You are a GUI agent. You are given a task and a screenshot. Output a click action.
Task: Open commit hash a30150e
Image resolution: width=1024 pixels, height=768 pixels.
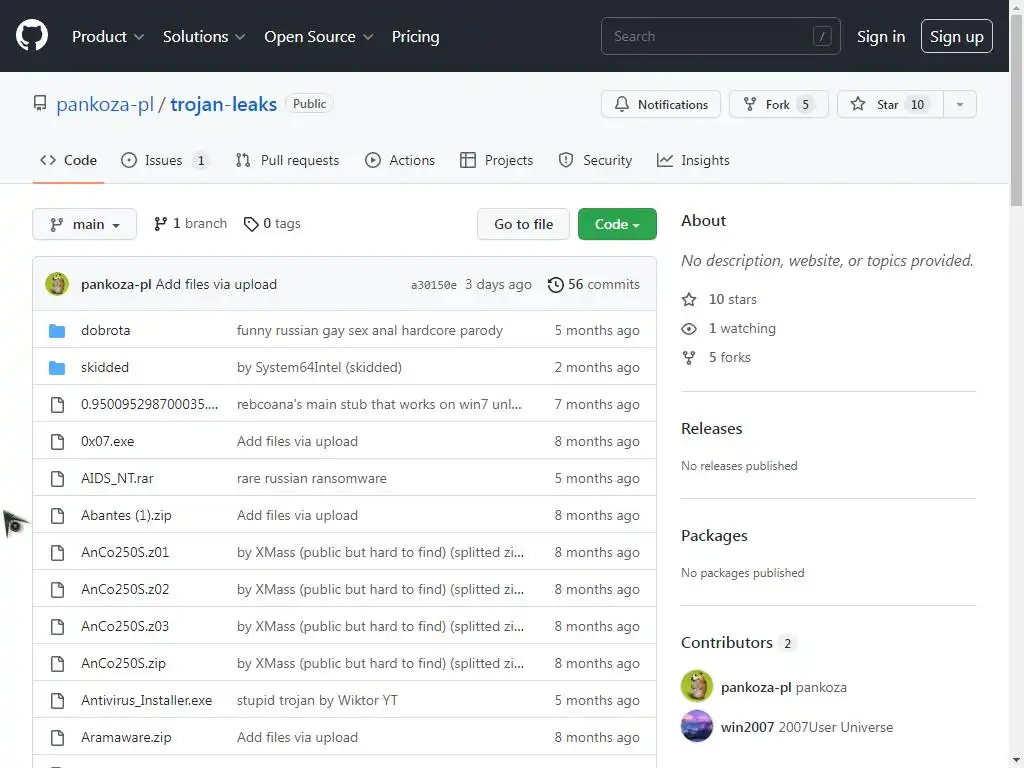[x=434, y=285]
